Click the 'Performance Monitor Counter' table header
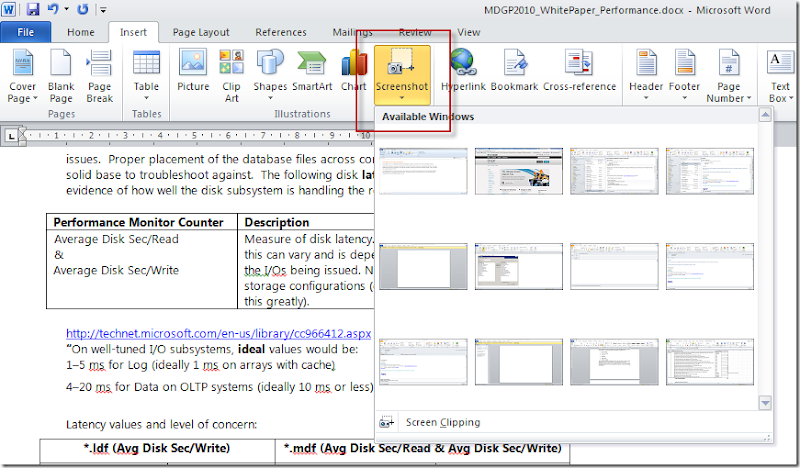This screenshot has height=468, width=800. (x=138, y=223)
